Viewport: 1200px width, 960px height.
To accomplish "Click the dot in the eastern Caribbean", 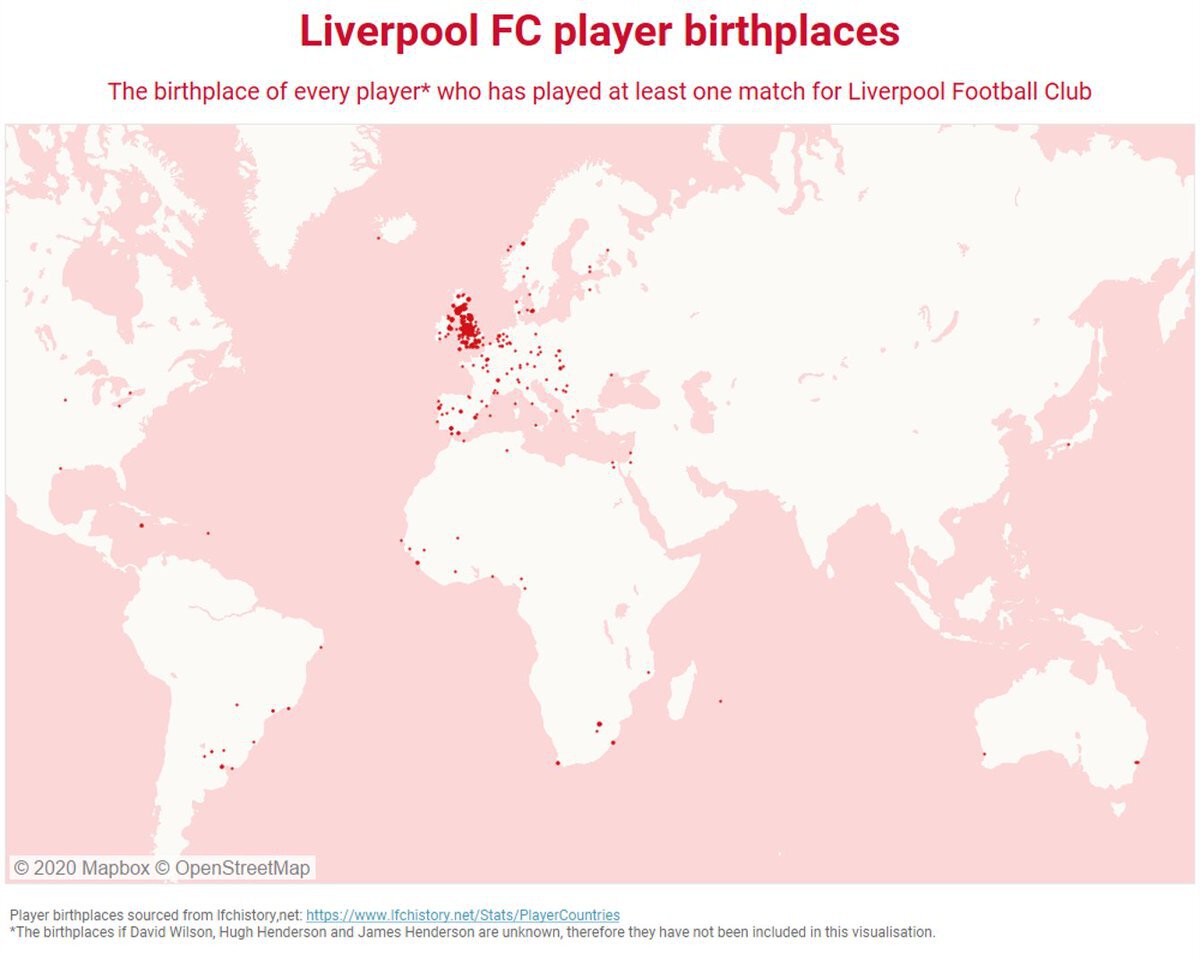I will [x=208, y=533].
